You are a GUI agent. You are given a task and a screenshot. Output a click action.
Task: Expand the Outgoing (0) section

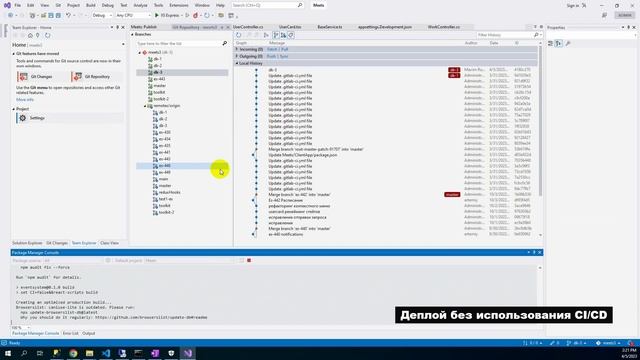point(237,56)
